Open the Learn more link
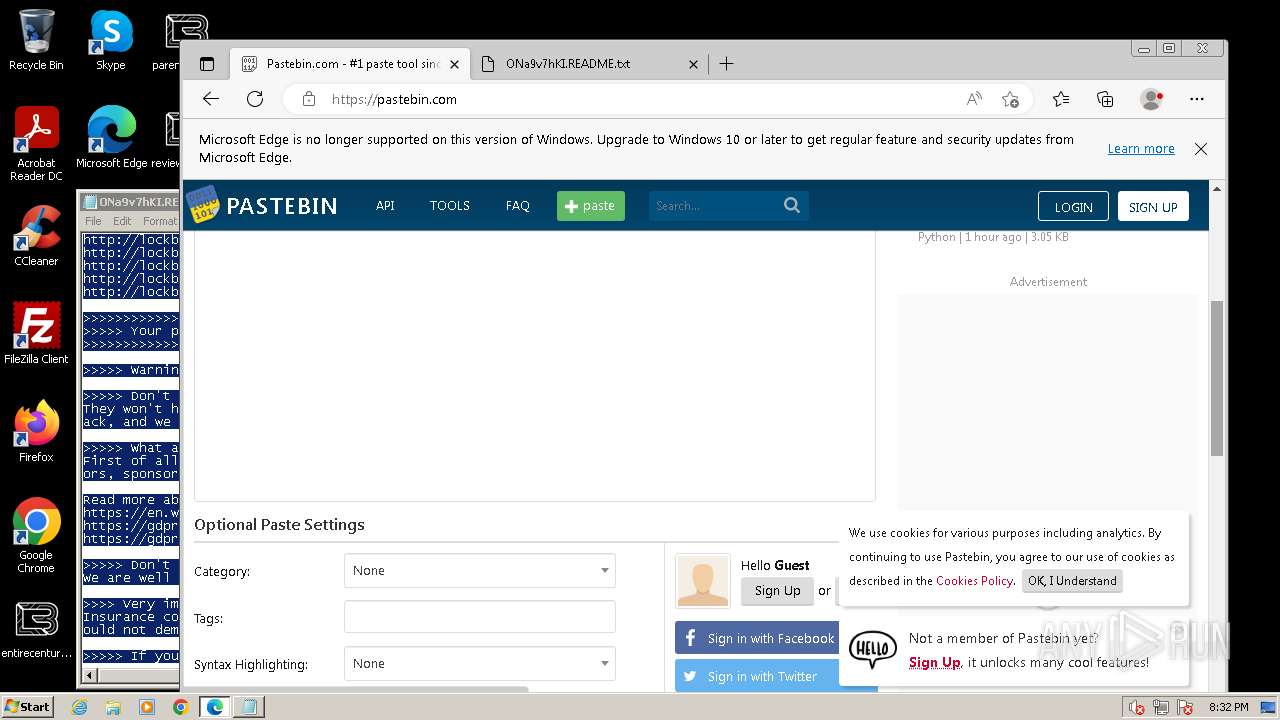This screenshot has height=720, width=1280. [x=1141, y=149]
